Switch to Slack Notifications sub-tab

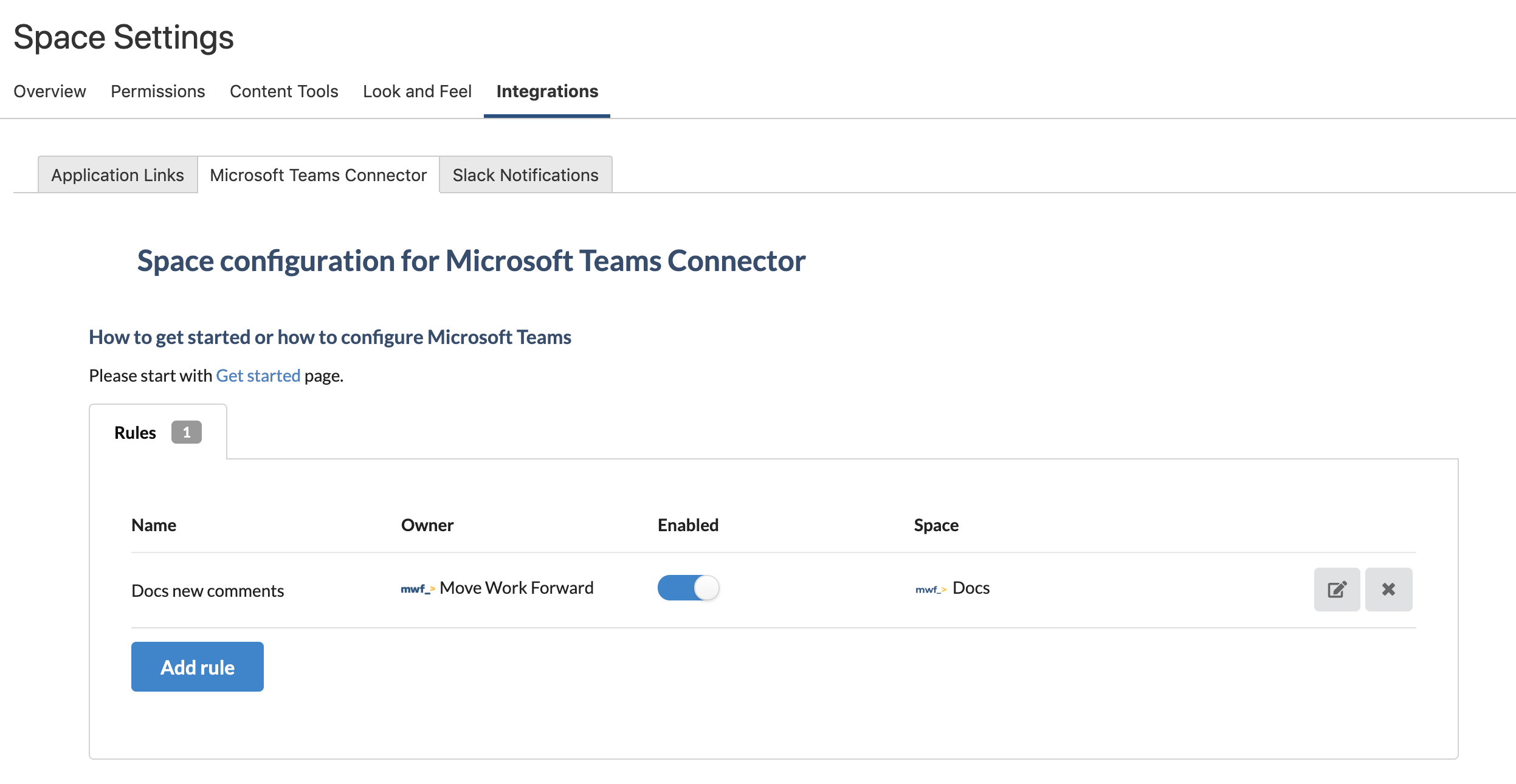point(525,175)
